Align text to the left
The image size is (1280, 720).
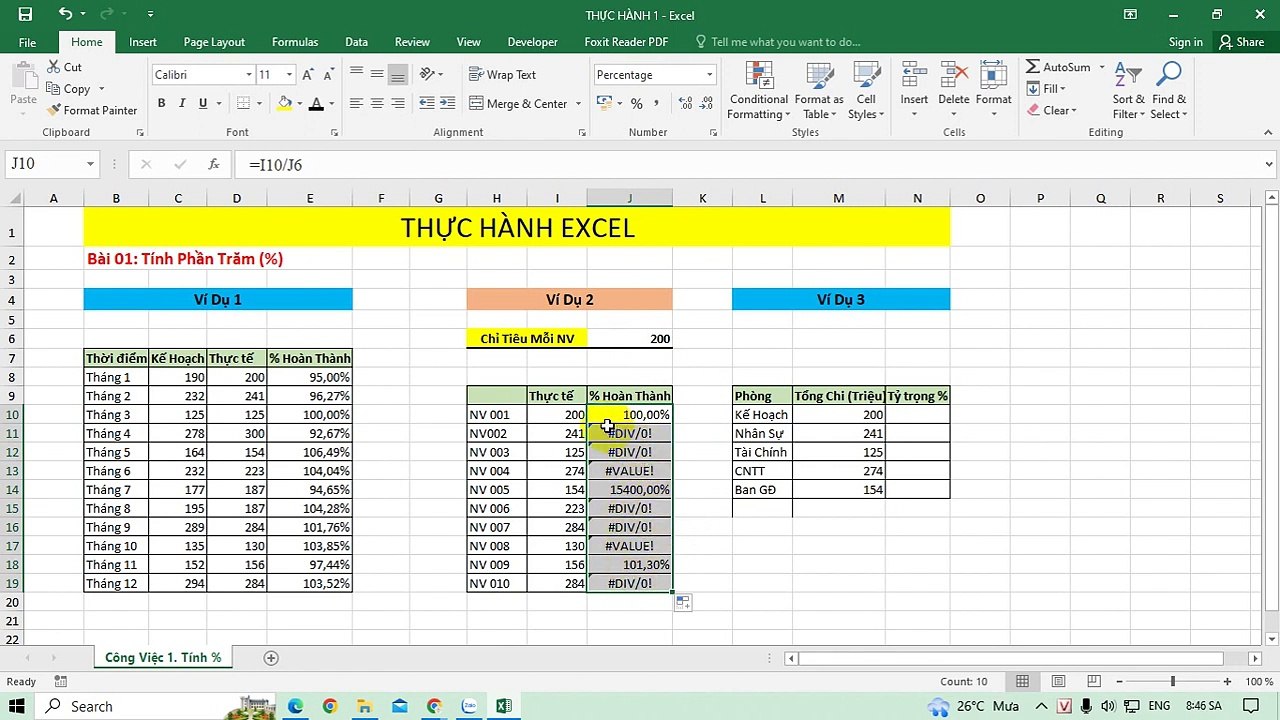click(x=356, y=104)
